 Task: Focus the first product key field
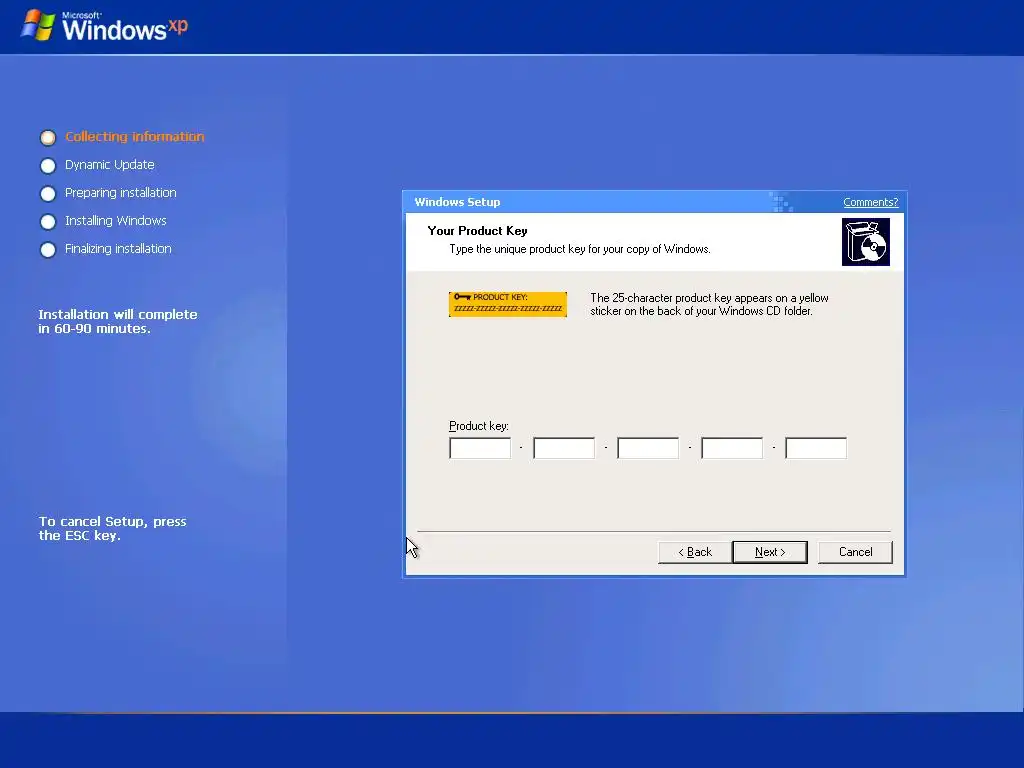click(480, 448)
